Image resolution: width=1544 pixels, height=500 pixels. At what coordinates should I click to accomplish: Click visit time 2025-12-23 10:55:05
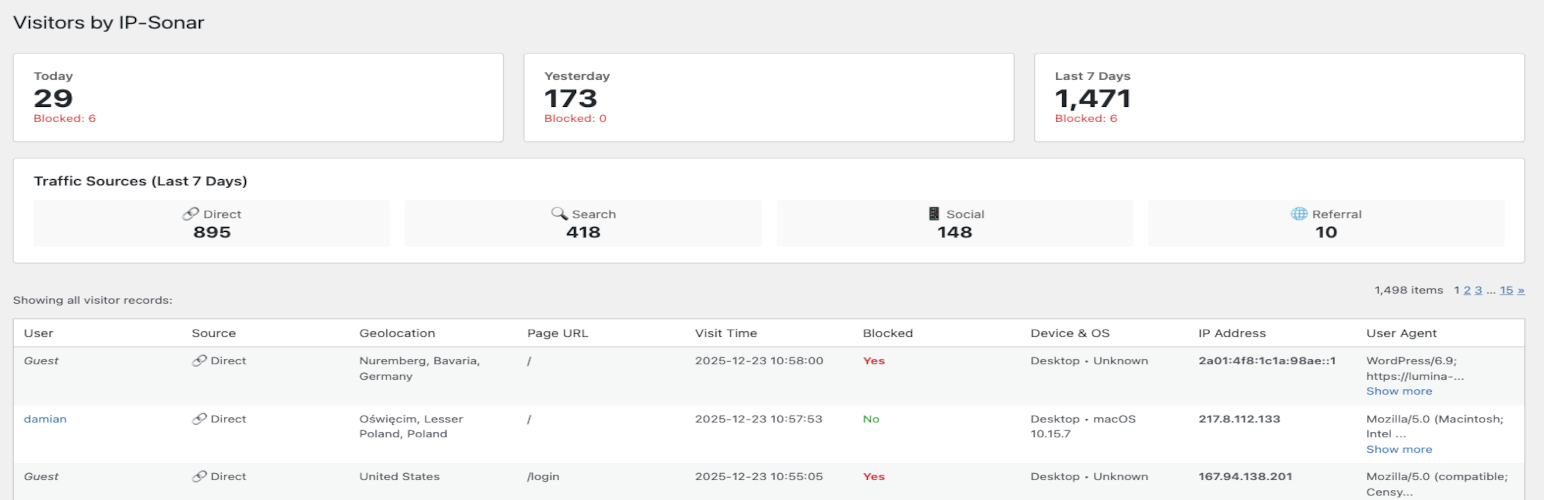coord(759,477)
